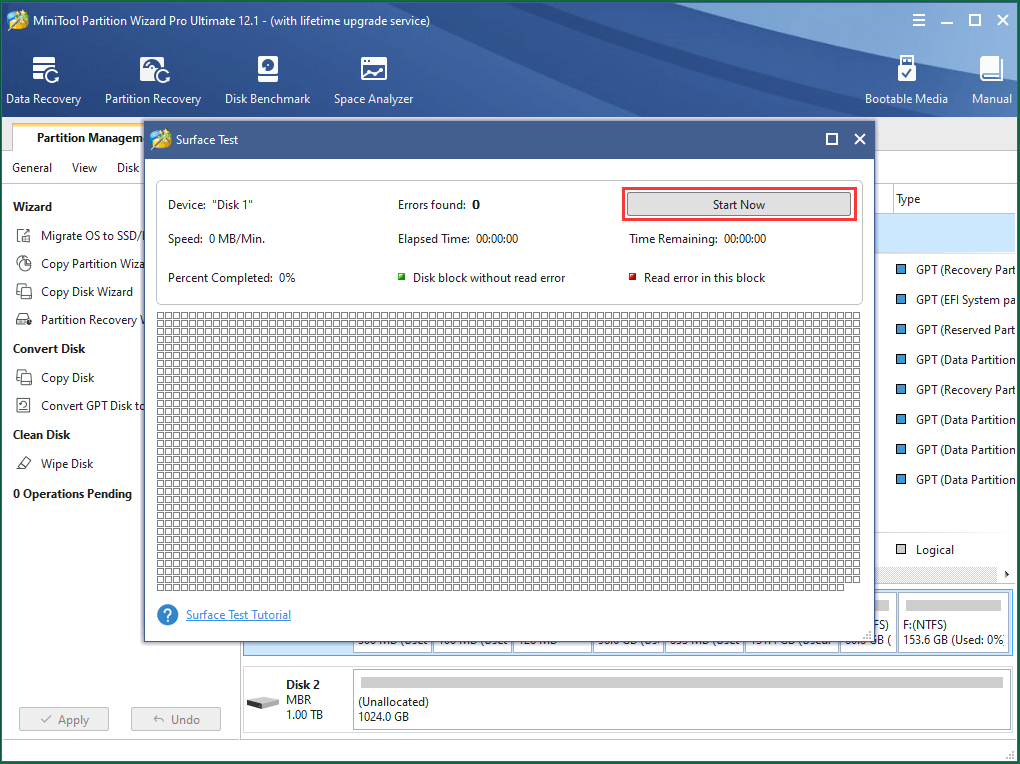
Task: Click Start Now to begin surface test
Action: point(738,204)
